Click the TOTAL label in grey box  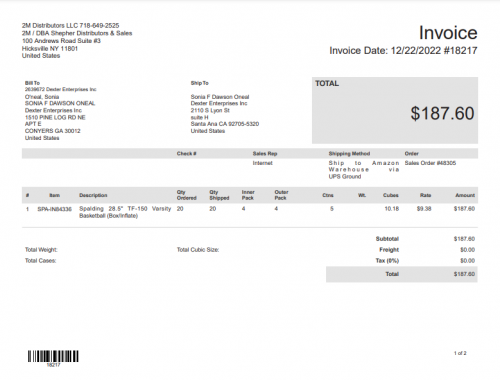click(327, 83)
